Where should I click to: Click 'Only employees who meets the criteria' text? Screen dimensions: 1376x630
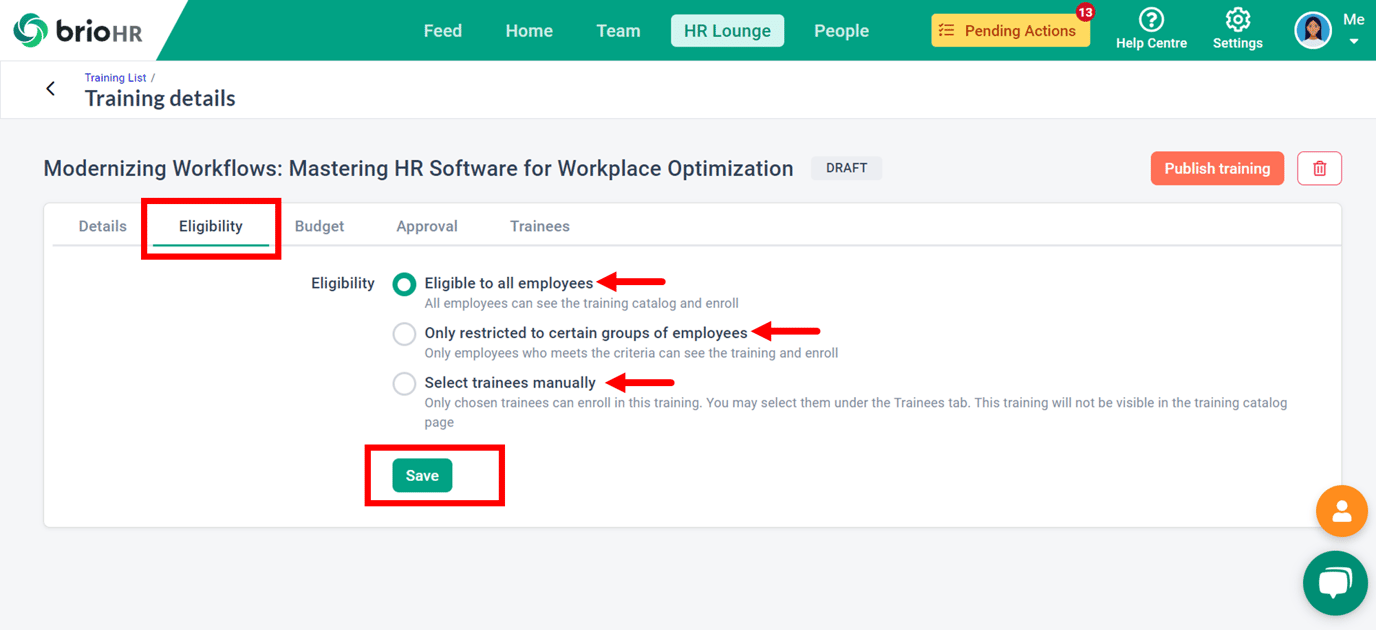pos(631,353)
